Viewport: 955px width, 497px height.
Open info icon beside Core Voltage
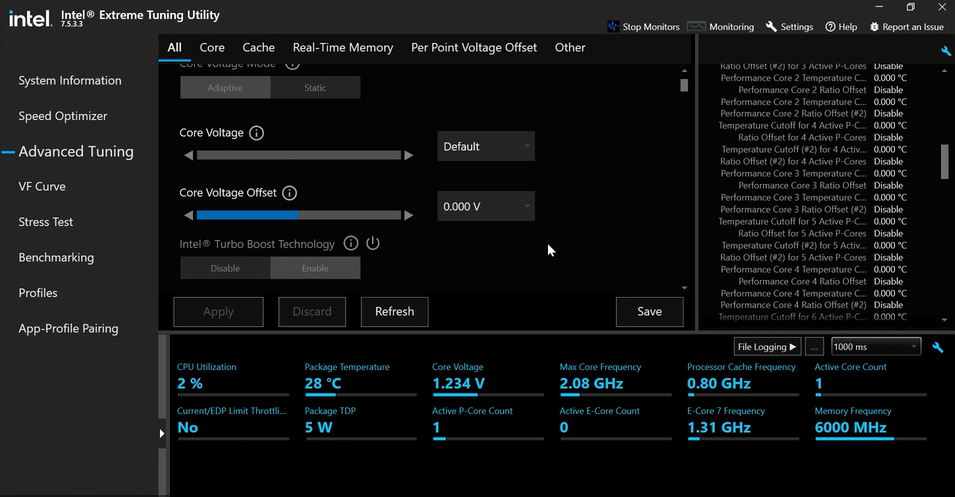tap(256, 133)
